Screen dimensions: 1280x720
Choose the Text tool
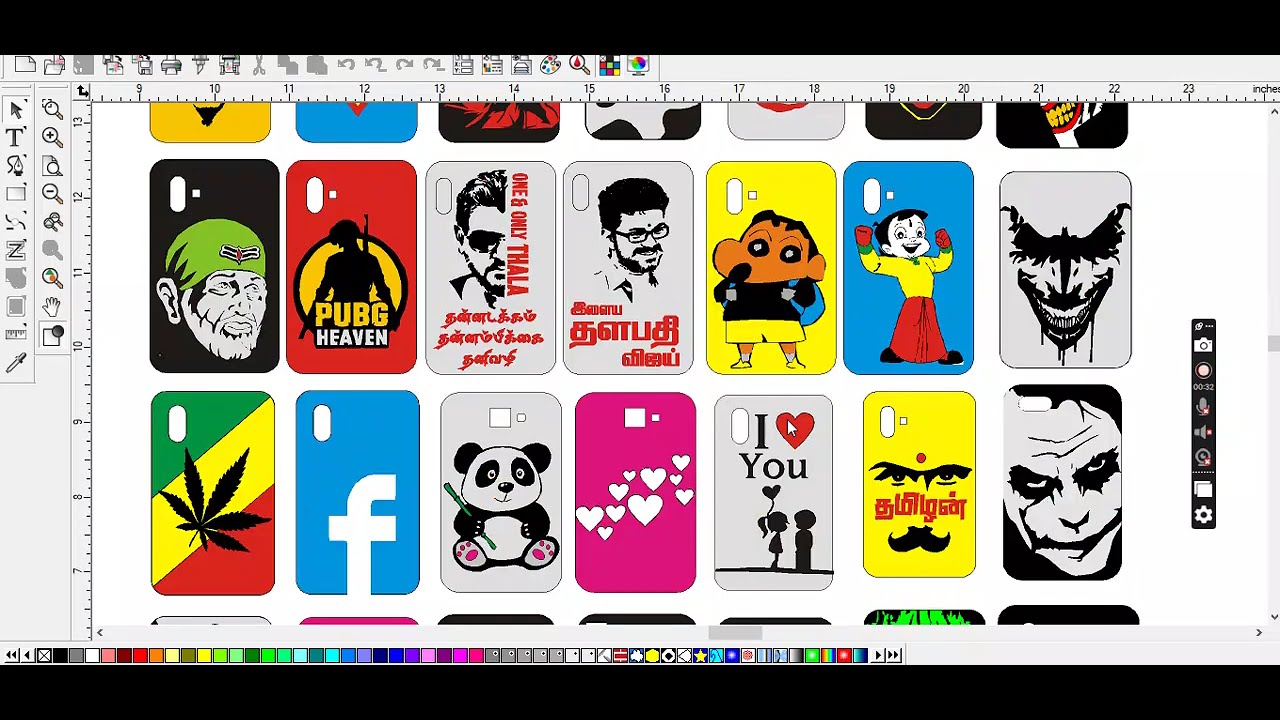pos(16,137)
